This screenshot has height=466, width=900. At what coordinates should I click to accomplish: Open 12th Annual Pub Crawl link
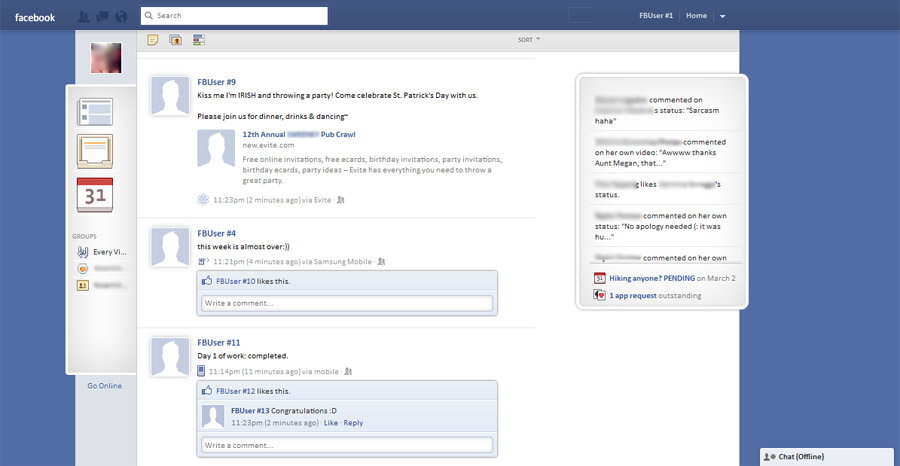point(298,134)
